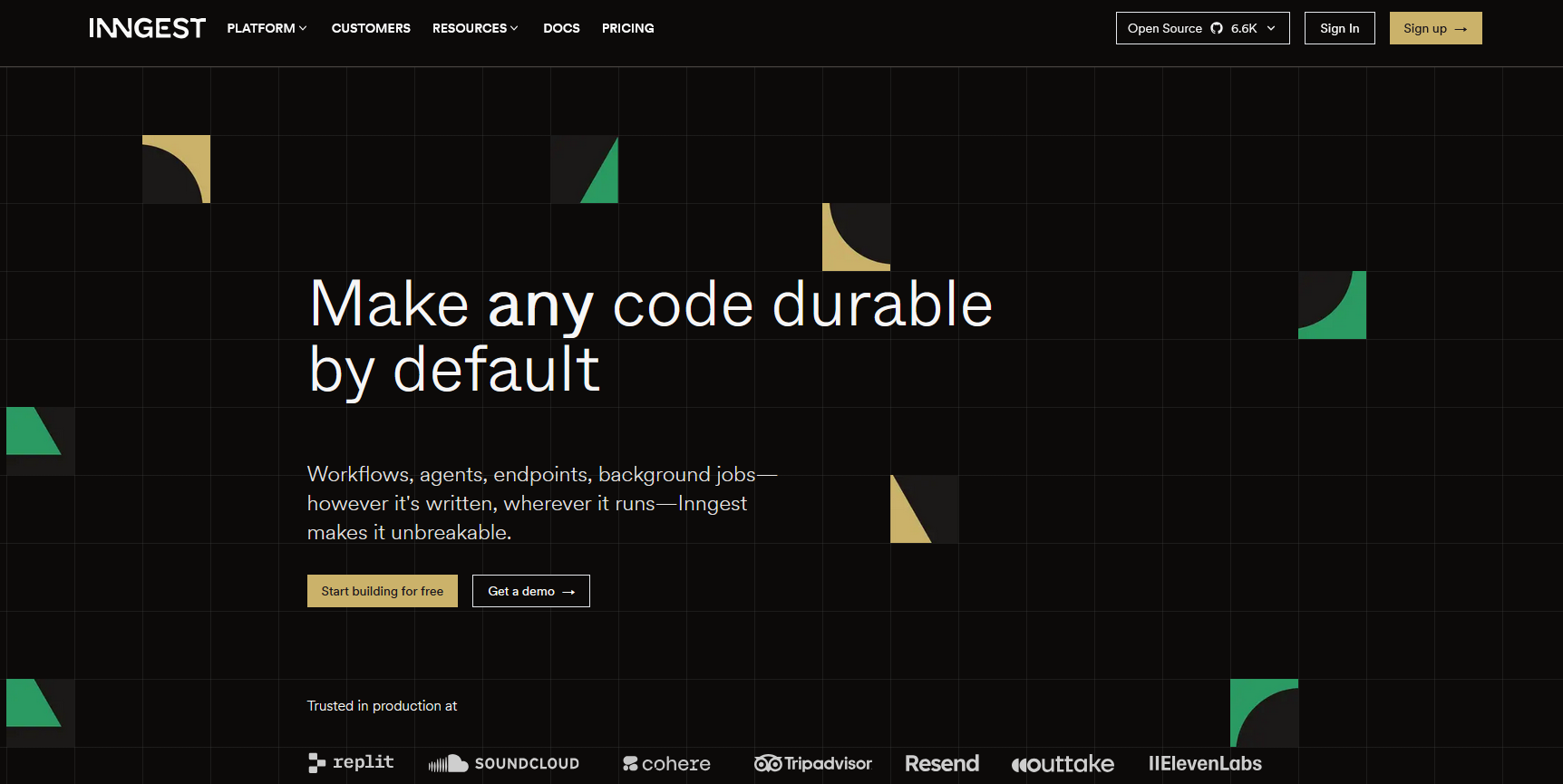Click the SoundCloud logo
The height and width of the screenshot is (784, 1563).
(x=503, y=763)
